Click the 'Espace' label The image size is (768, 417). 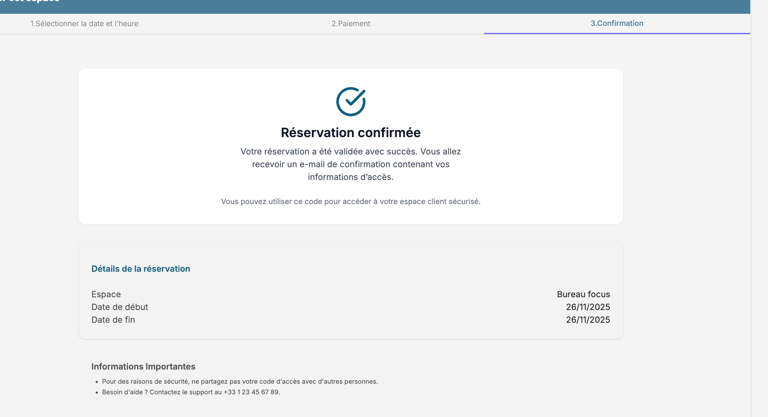coord(106,294)
